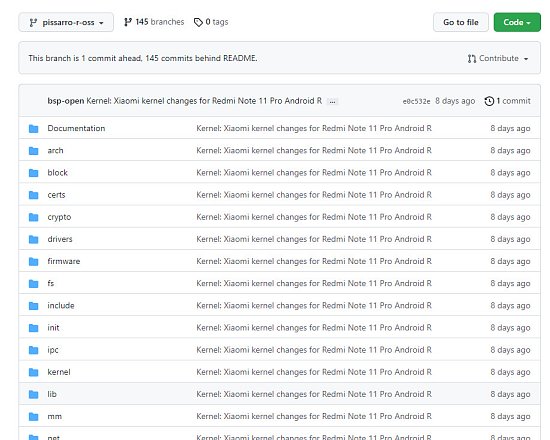Open the arch folder icon
Screen dimensions: 550x440
point(34,151)
